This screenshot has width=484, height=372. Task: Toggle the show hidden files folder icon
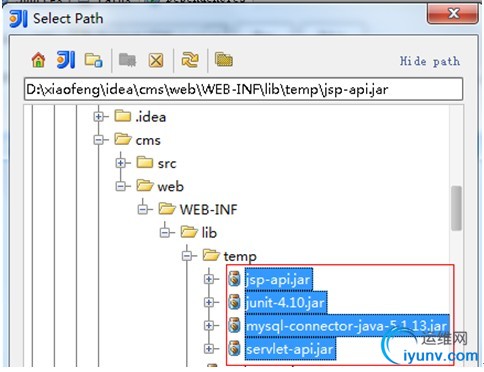[224, 60]
